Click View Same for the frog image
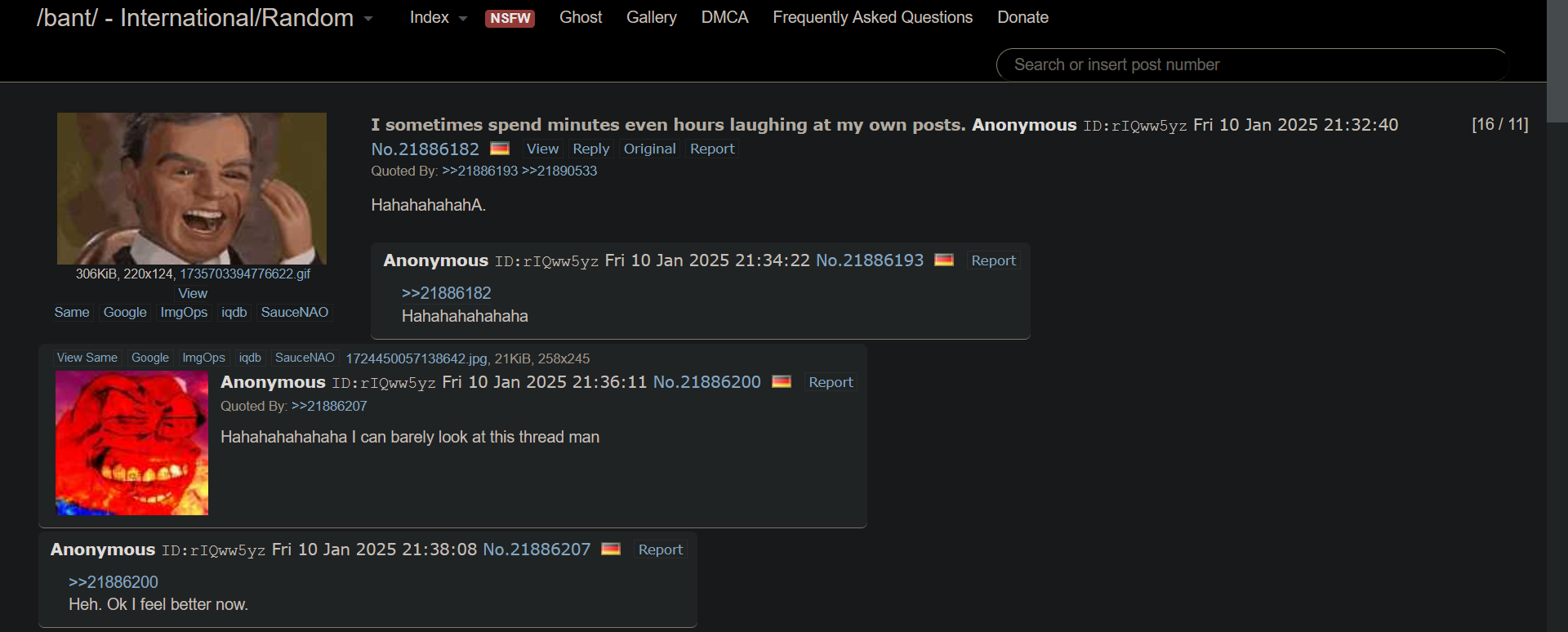Image resolution: width=1568 pixels, height=632 pixels. 87,358
